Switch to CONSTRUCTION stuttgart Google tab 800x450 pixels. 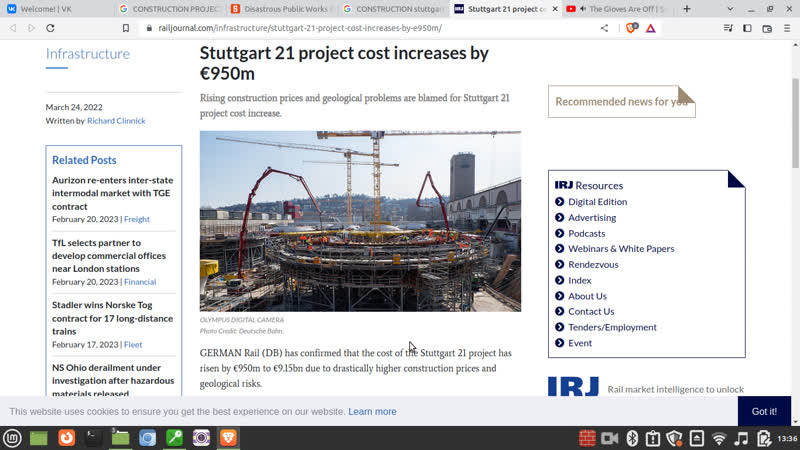[x=394, y=9]
